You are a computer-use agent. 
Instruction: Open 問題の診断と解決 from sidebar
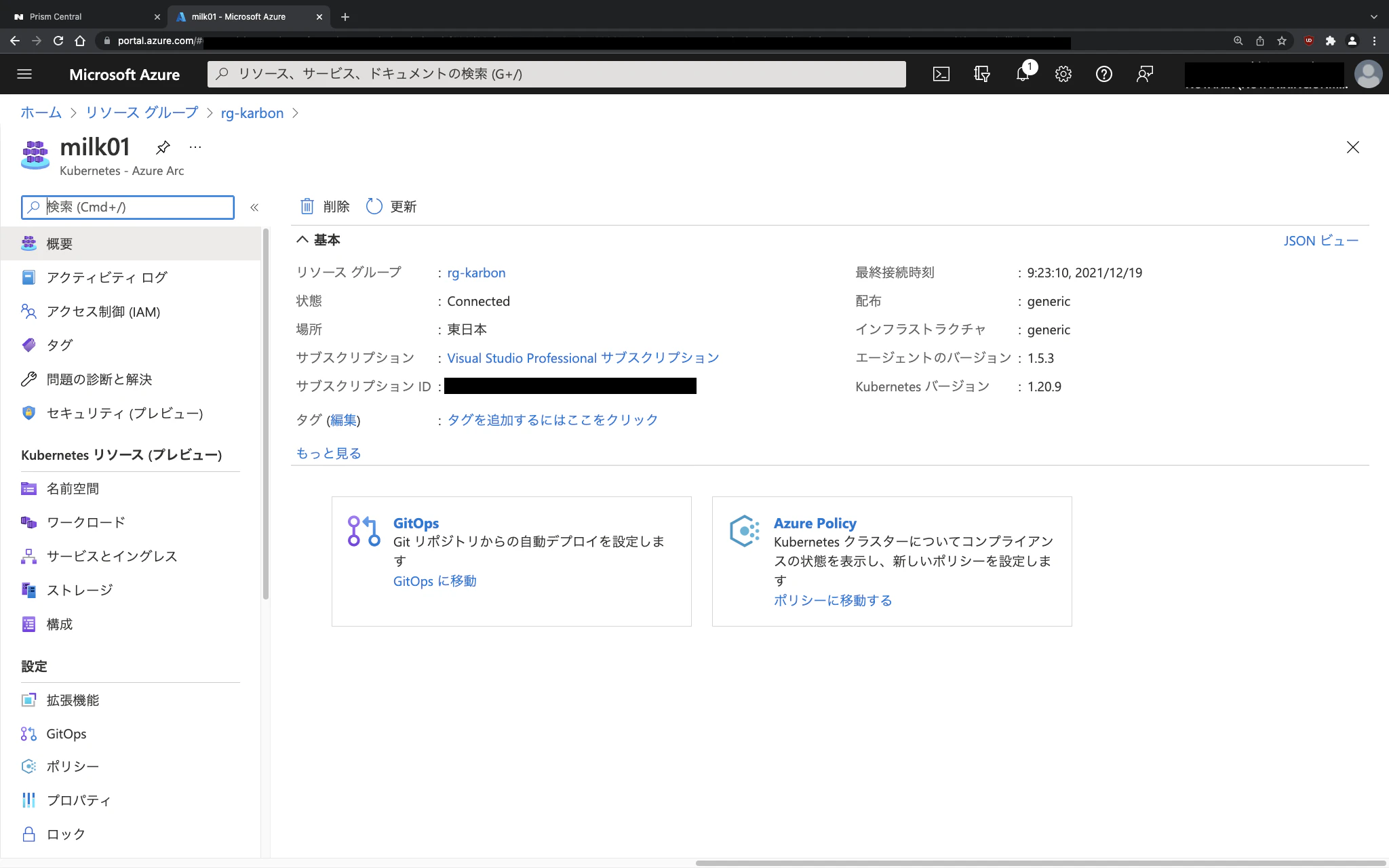point(99,380)
